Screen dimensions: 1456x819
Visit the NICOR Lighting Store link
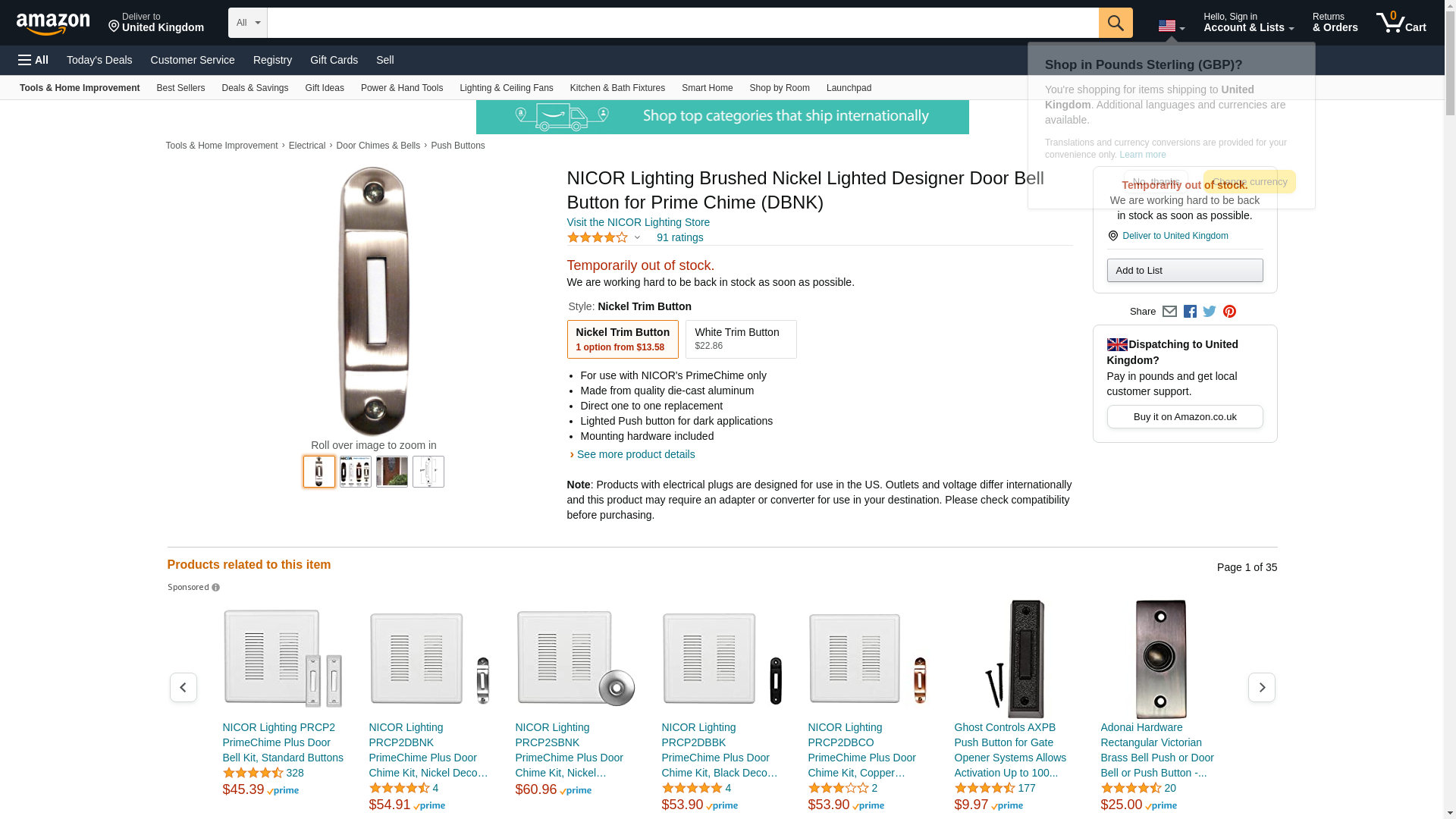638,222
